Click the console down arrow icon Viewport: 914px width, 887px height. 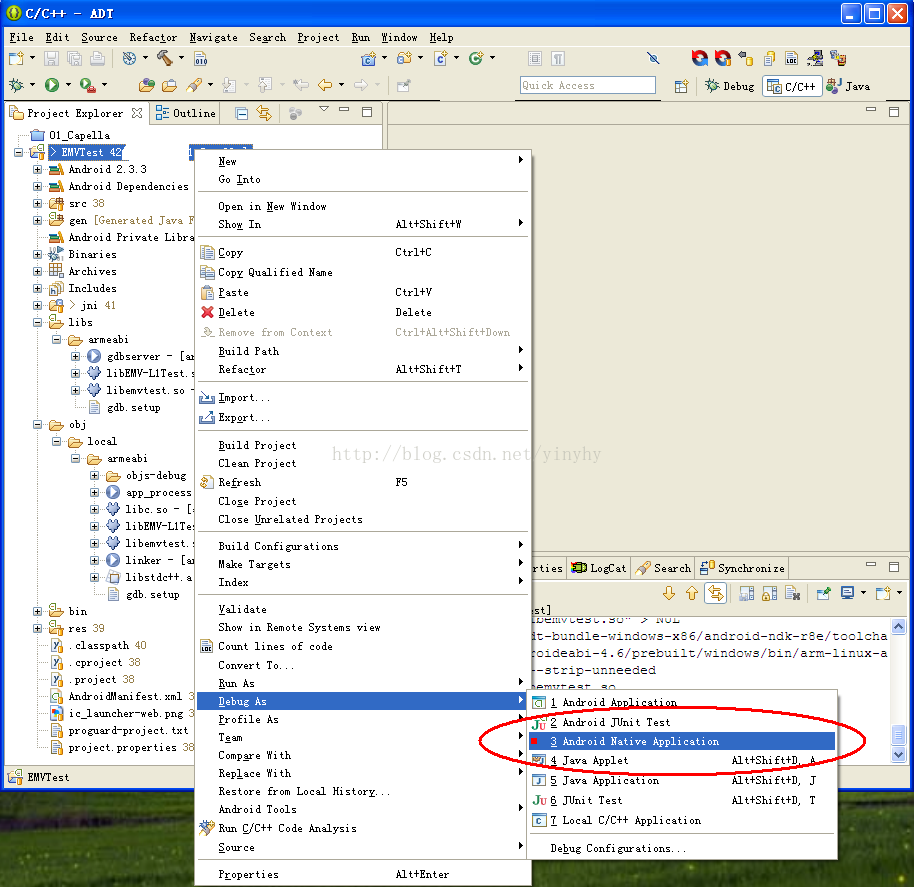click(x=669, y=593)
